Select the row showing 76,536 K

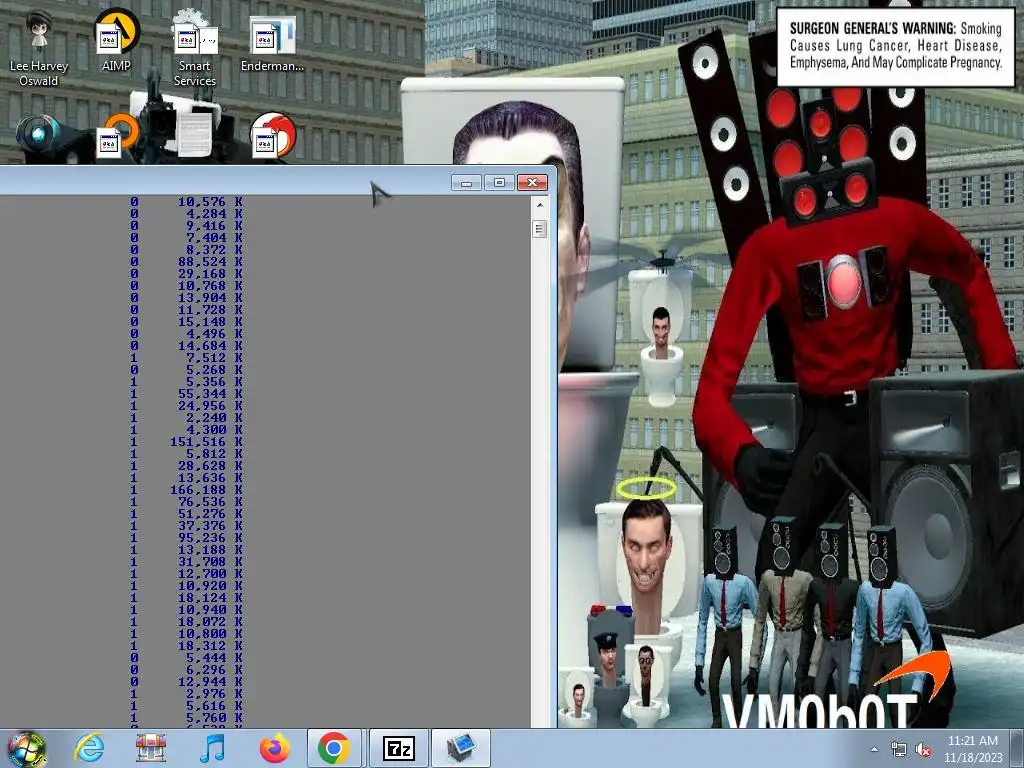point(186,502)
